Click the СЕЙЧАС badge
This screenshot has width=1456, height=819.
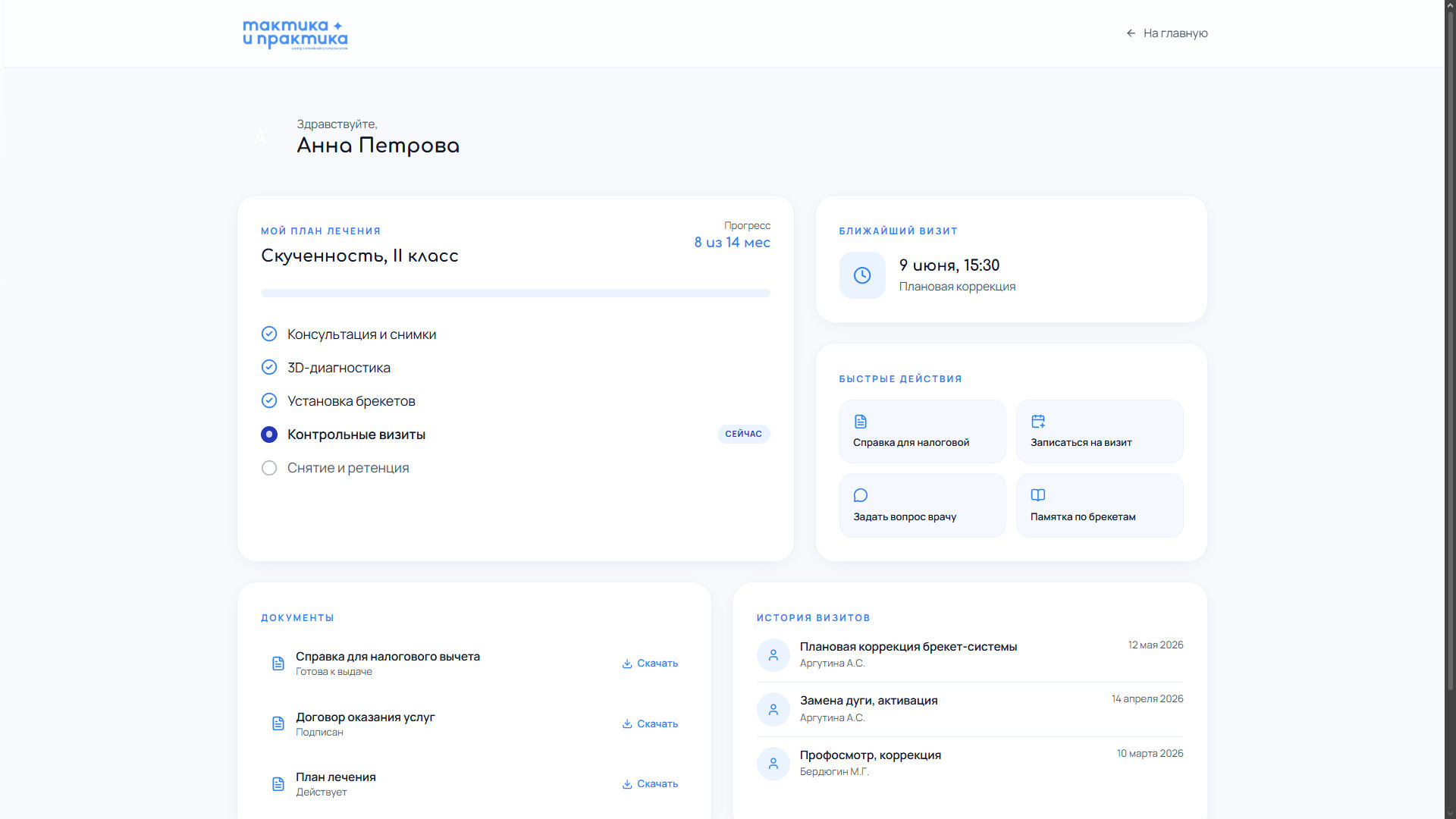(x=743, y=434)
